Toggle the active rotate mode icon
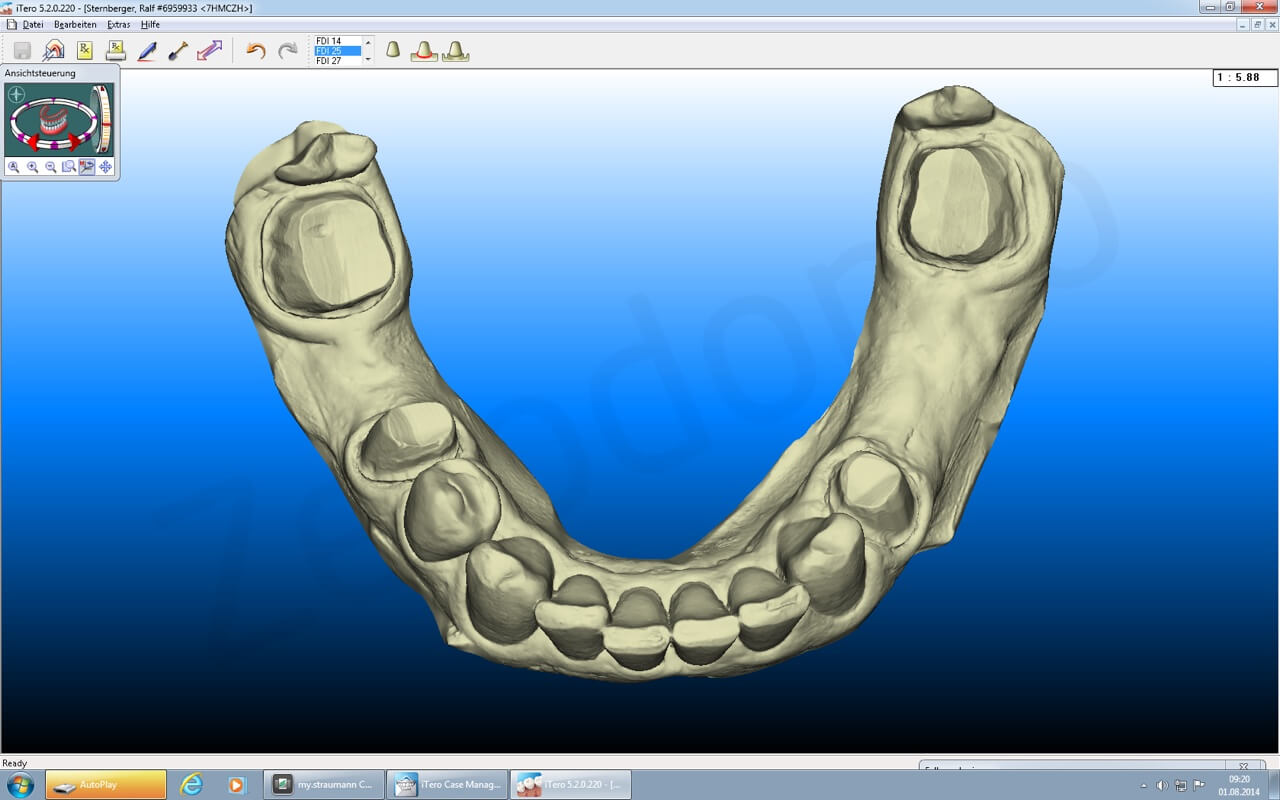The image size is (1280, 800). 87,167
